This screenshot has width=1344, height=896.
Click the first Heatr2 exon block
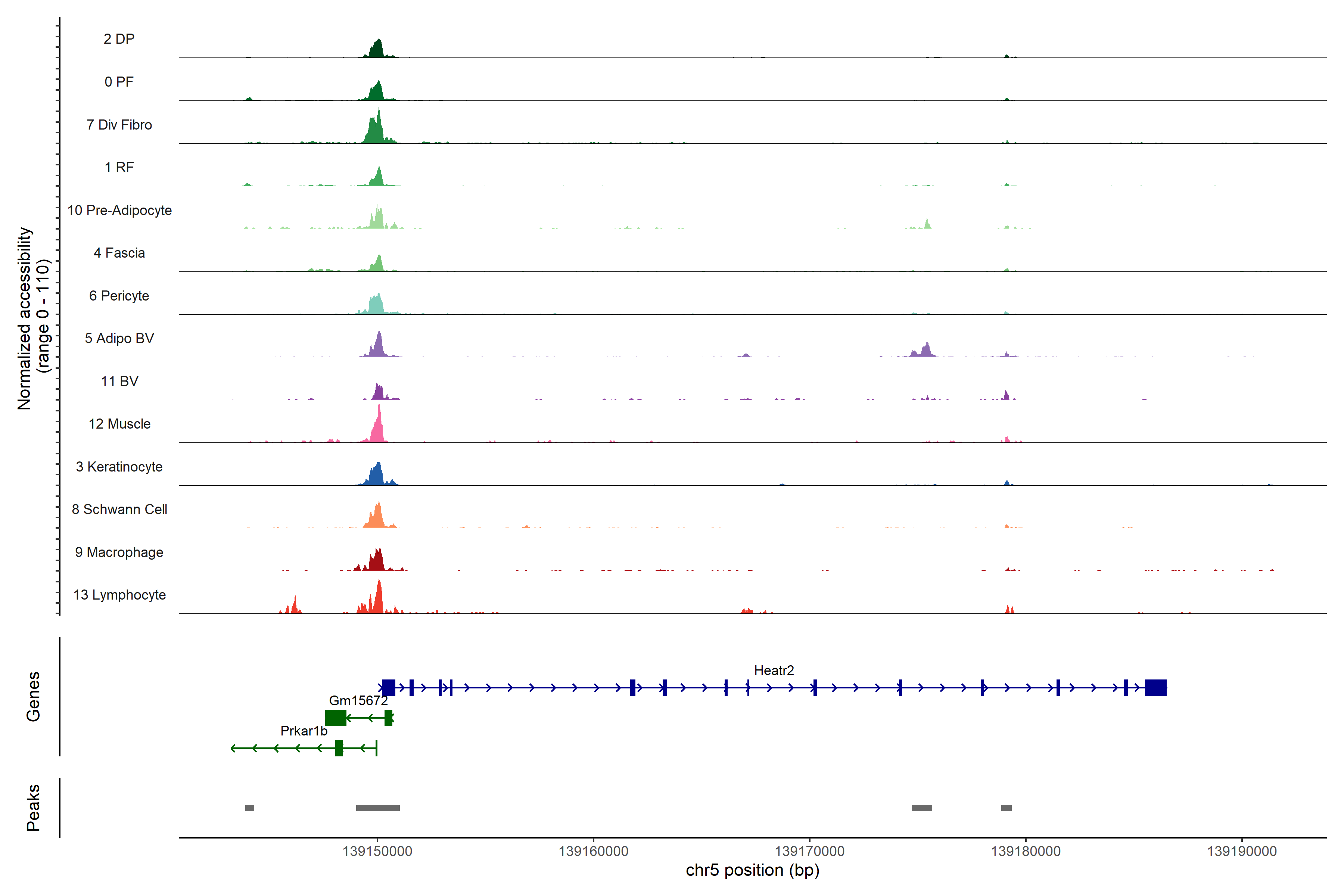click(389, 687)
